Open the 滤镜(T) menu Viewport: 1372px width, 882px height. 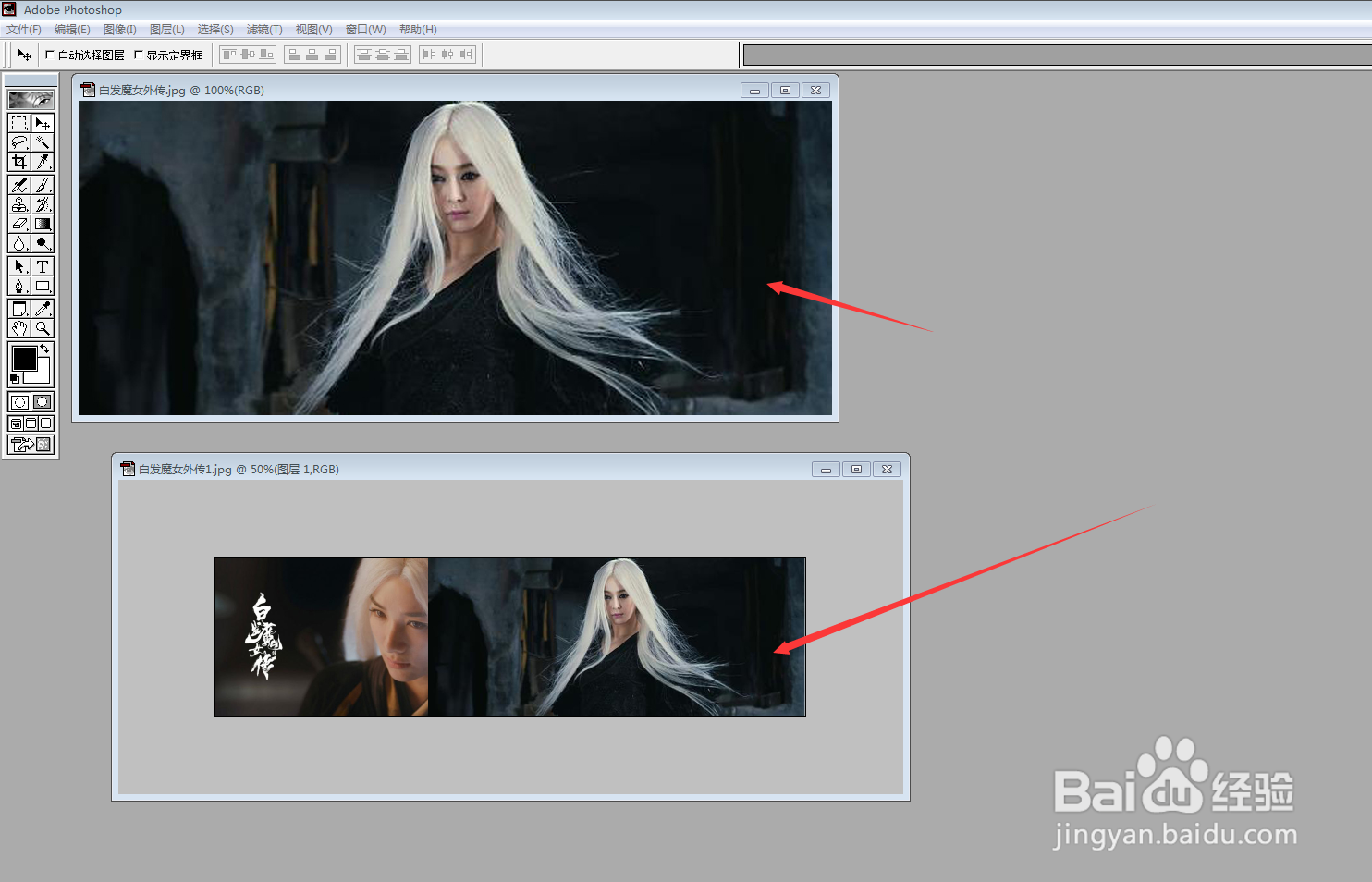(264, 30)
